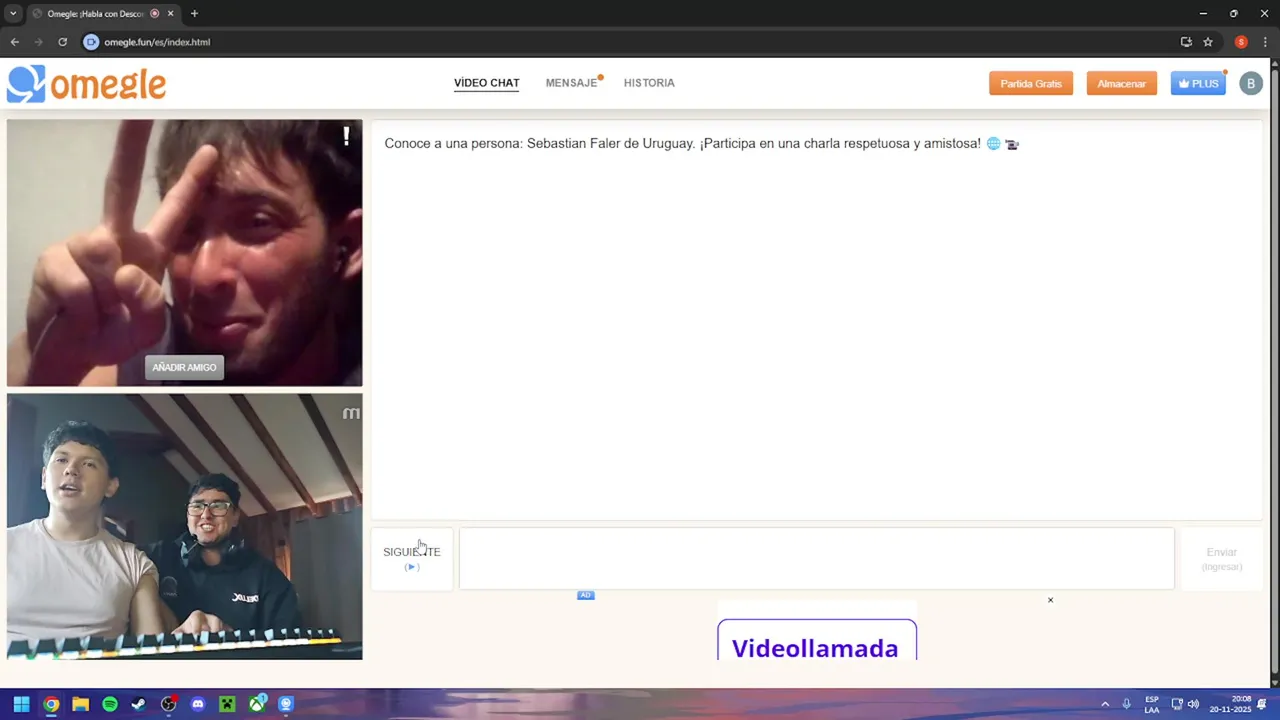Screen dimensions: 1280x720
Task: Click the AD badge label
Action: [x=585, y=595]
